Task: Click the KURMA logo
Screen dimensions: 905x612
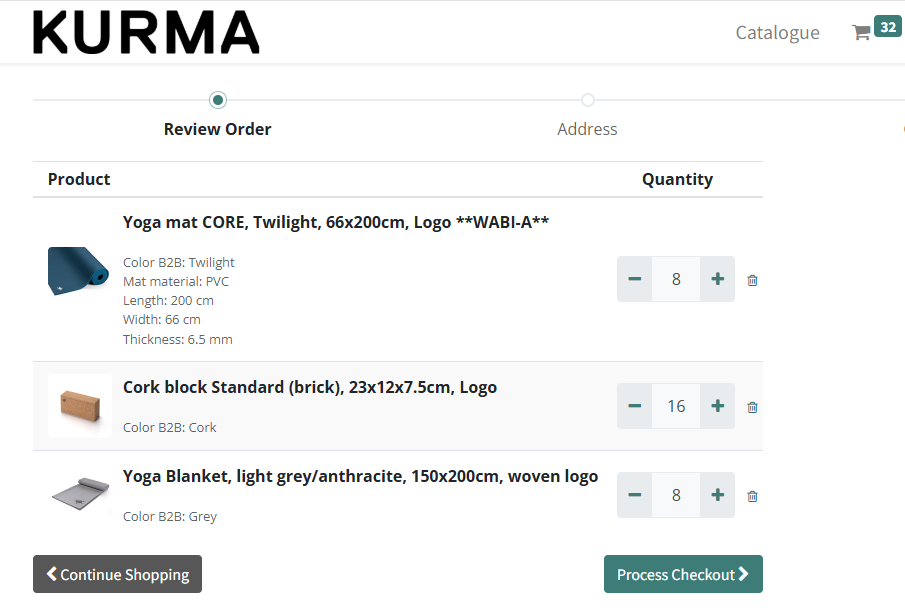Action: (146, 32)
